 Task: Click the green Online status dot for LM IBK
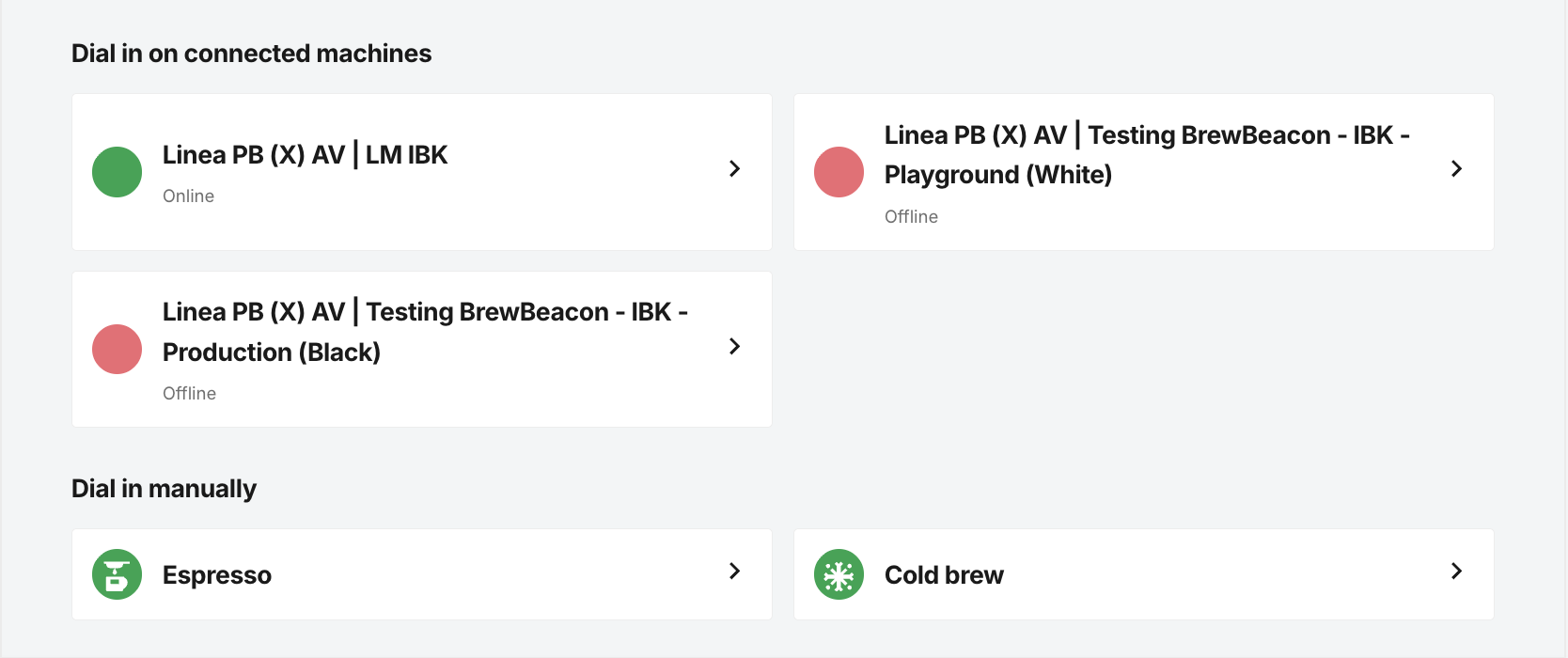(x=117, y=172)
